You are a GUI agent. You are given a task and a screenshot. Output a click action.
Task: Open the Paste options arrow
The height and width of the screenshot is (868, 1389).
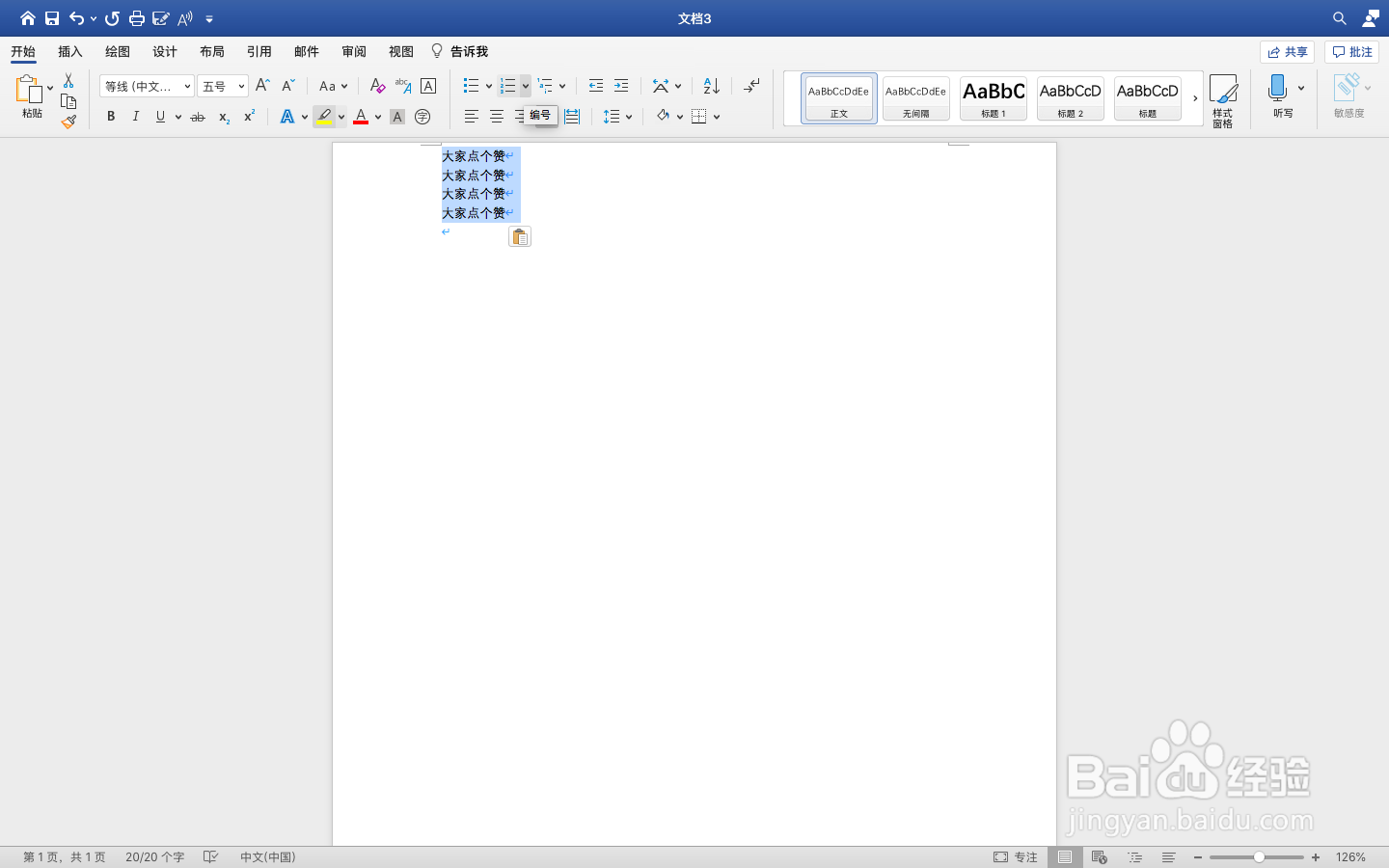pos(50,89)
